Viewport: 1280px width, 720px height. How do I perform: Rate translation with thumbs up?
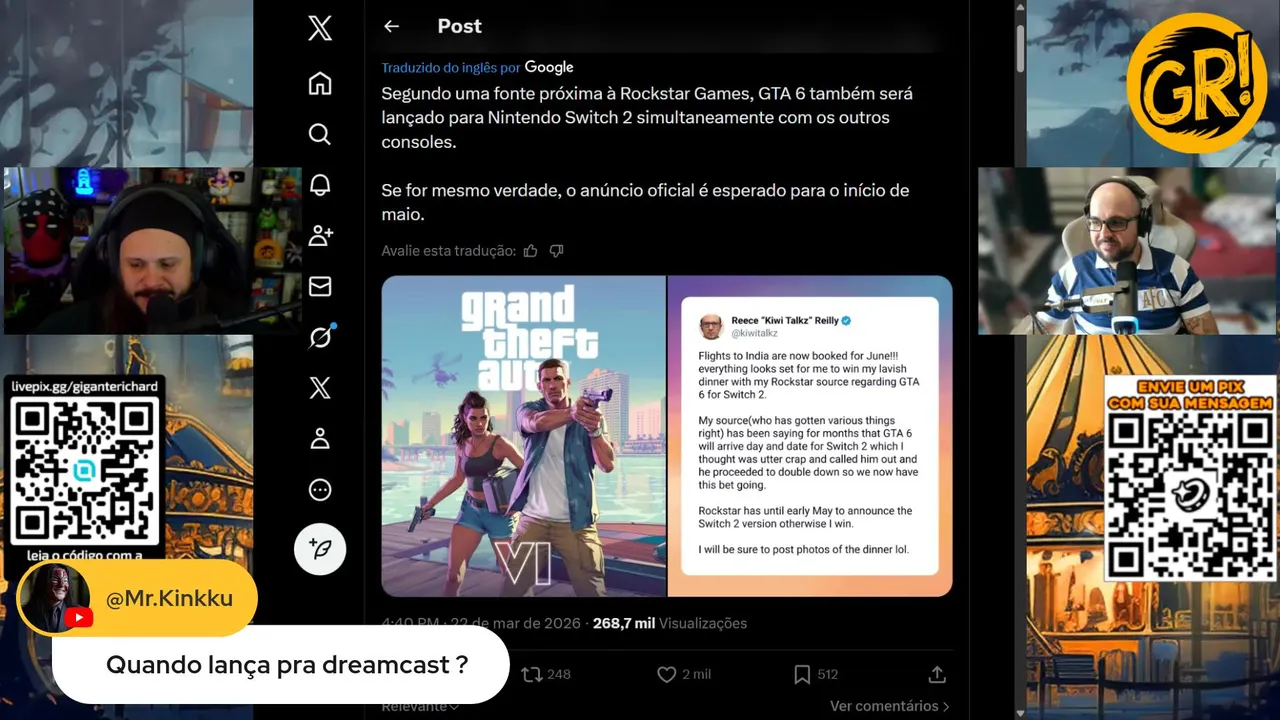pyautogui.click(x=531, y=251)
